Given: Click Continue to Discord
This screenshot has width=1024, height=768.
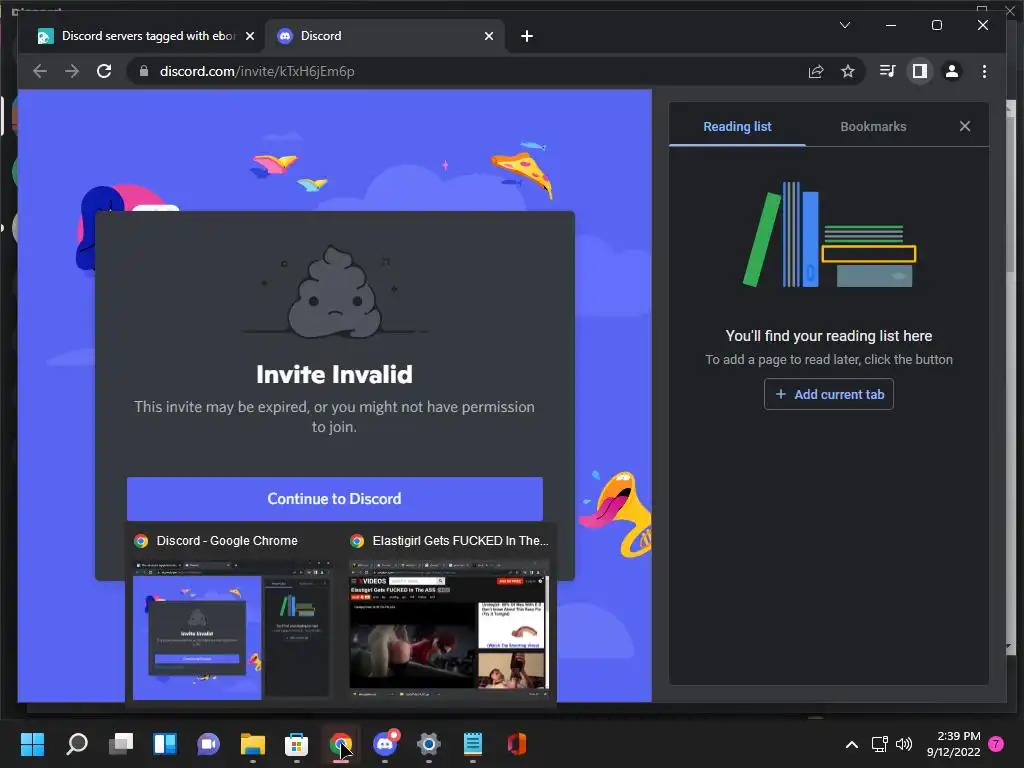Looking at the screenshot, I should (x=334, y=499).
